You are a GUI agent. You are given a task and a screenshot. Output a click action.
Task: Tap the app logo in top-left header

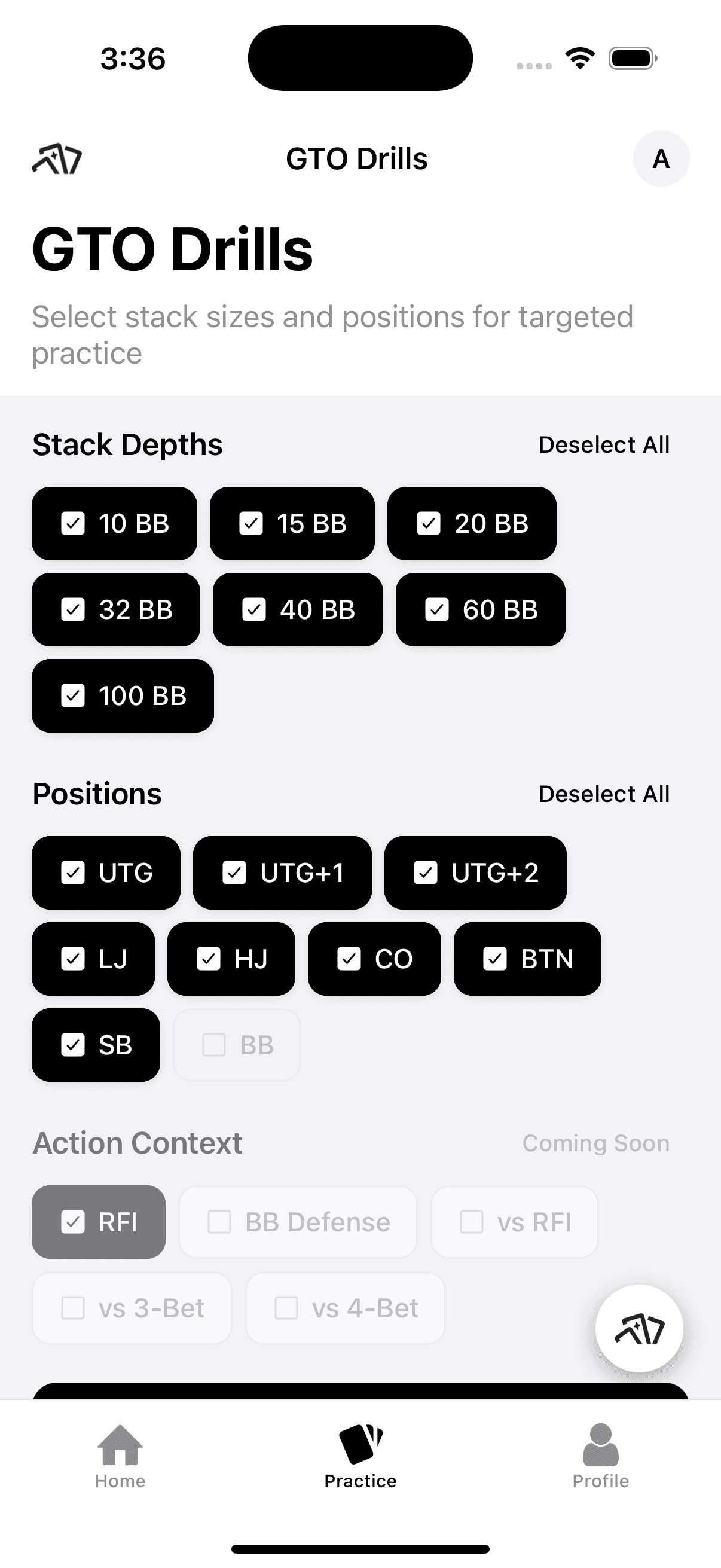coord(57,159)
